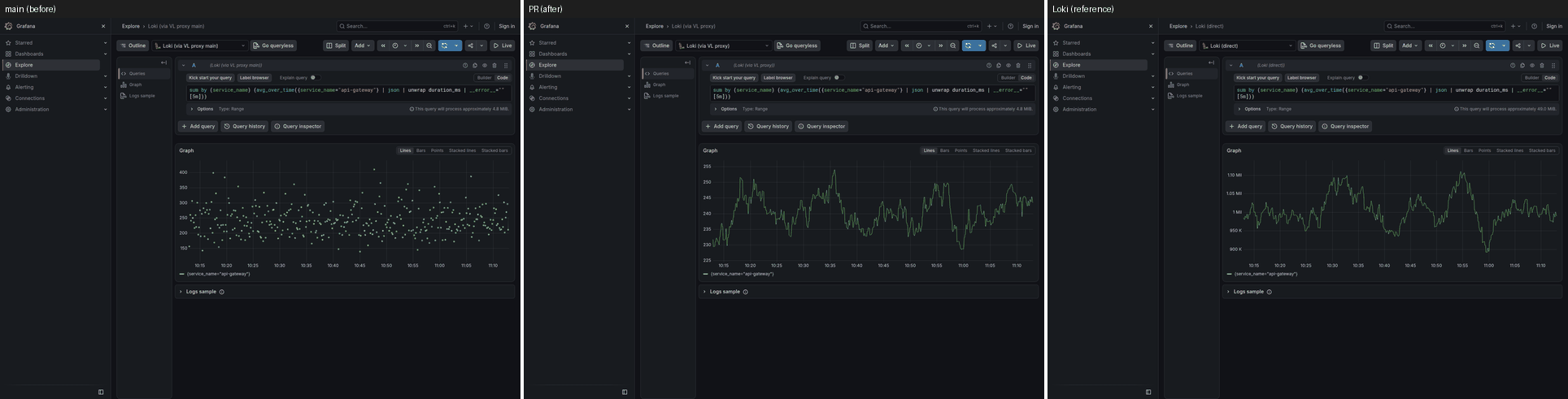Toggle Explain query switch in Loki (reference) panel

tap(1361, 77)
